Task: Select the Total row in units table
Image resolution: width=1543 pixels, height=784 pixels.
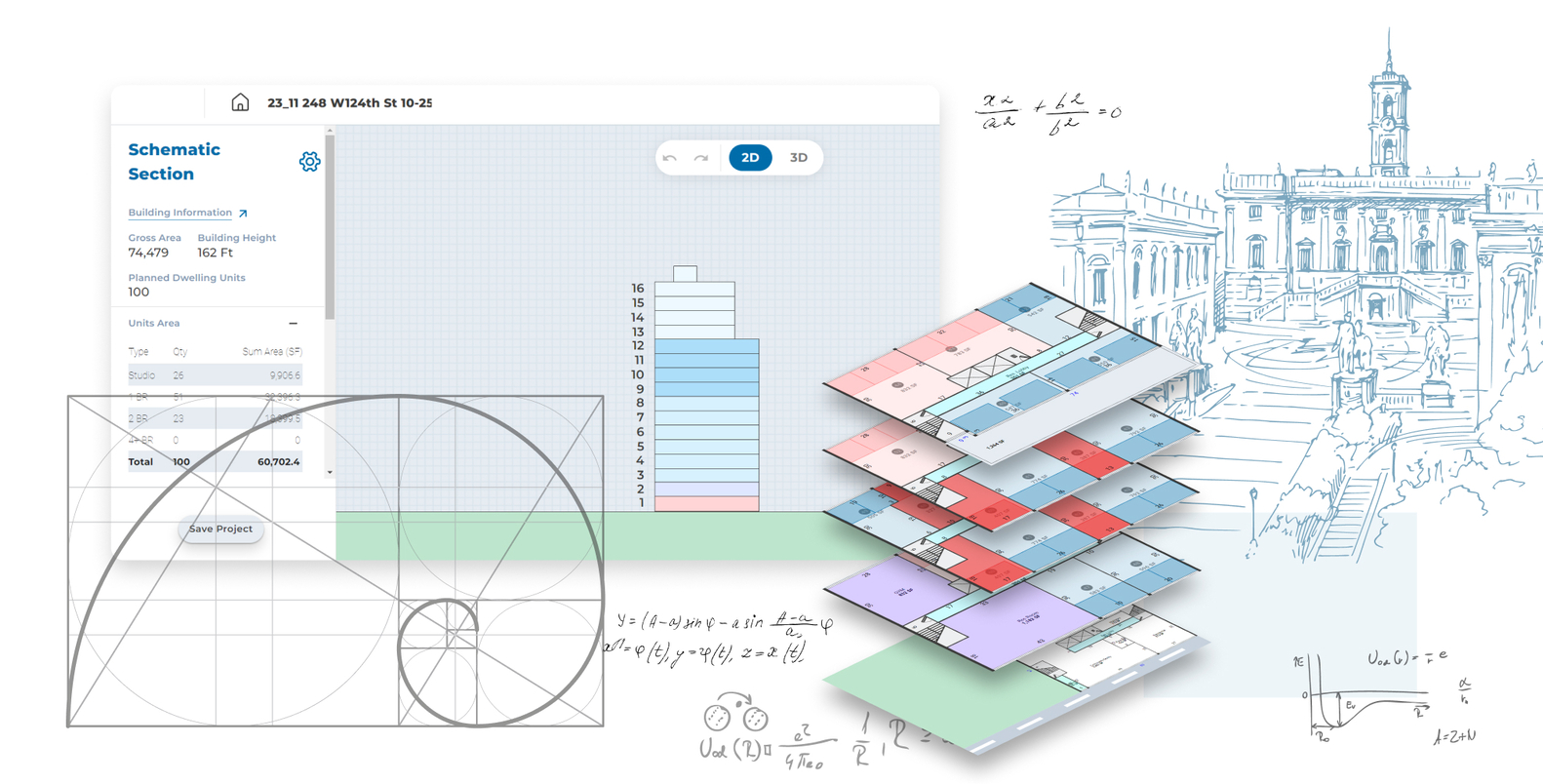Action: point(215,462)
